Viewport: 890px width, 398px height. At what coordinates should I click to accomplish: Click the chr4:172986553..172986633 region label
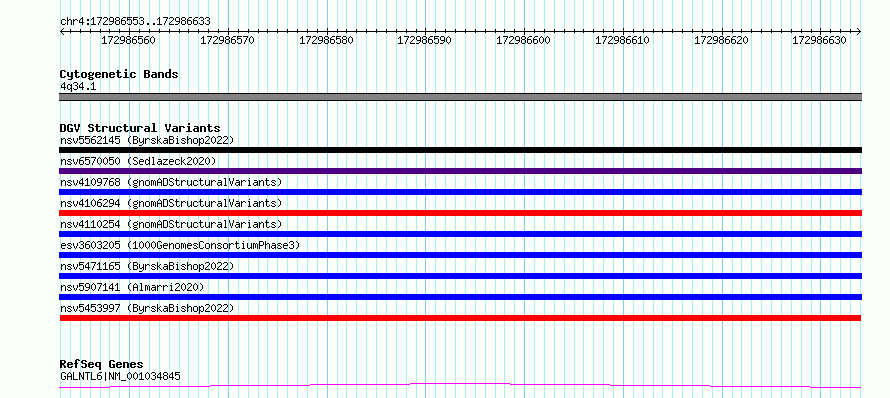[x=135, y=21]
